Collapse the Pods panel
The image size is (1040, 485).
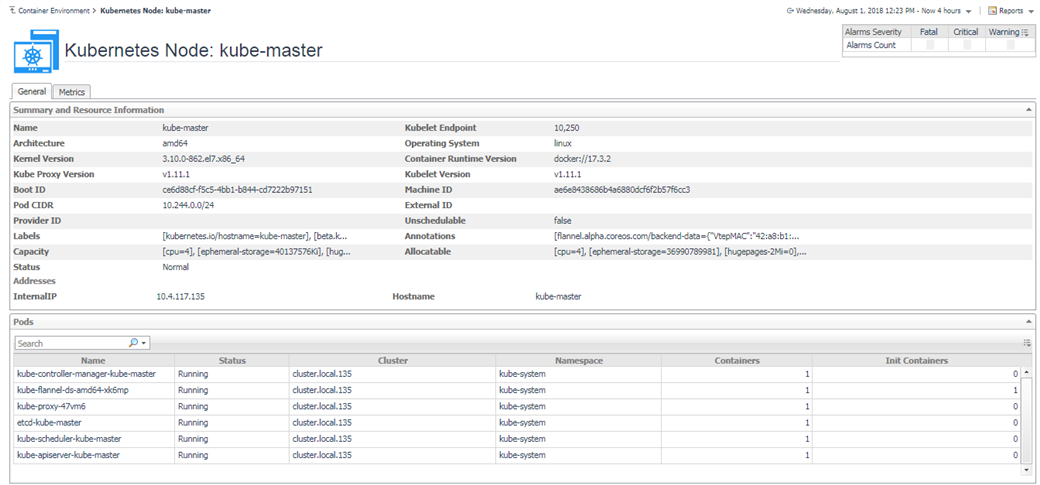tap(1029, 322)
